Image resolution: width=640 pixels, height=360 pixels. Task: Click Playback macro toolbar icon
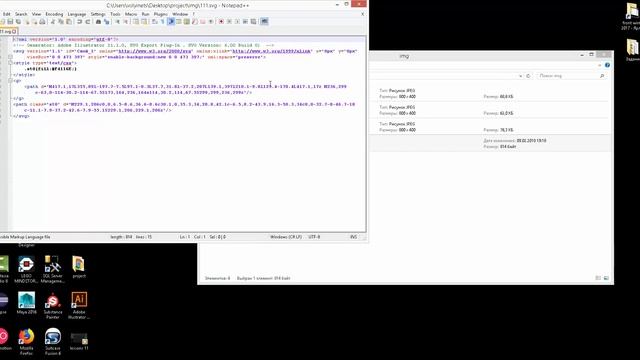[237, 21]
